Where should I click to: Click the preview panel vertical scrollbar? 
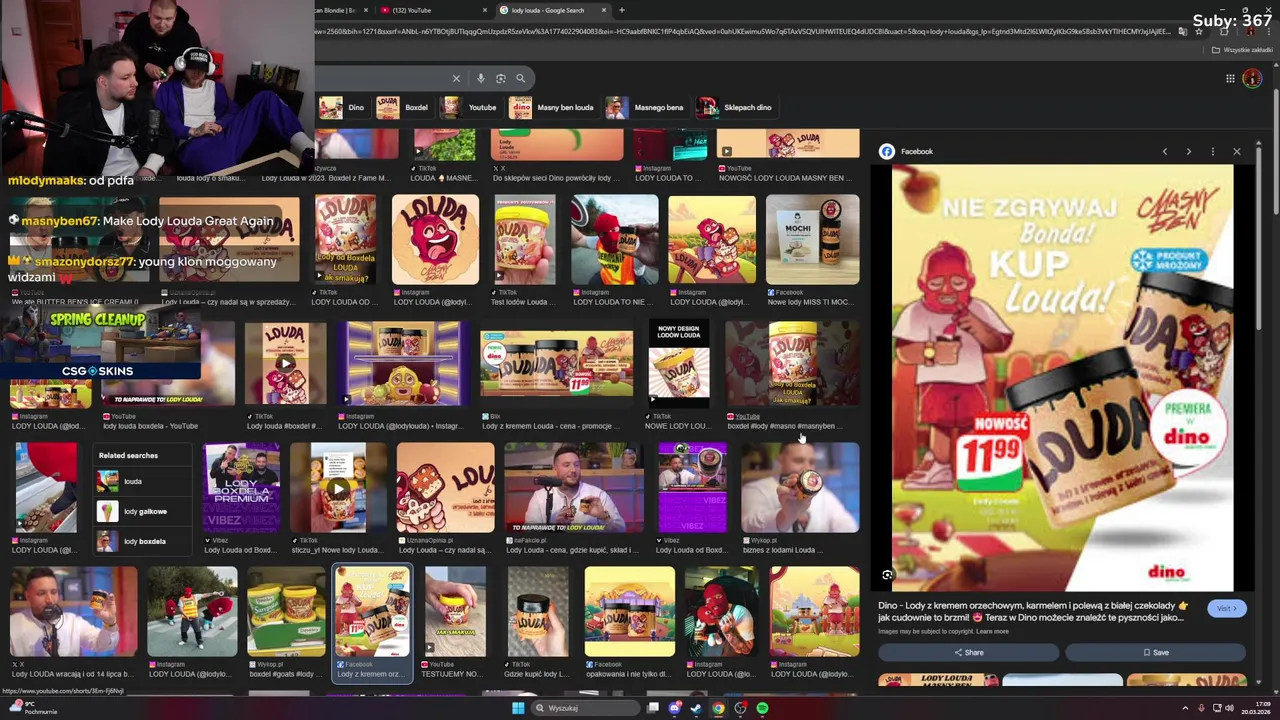point(1258,240)
